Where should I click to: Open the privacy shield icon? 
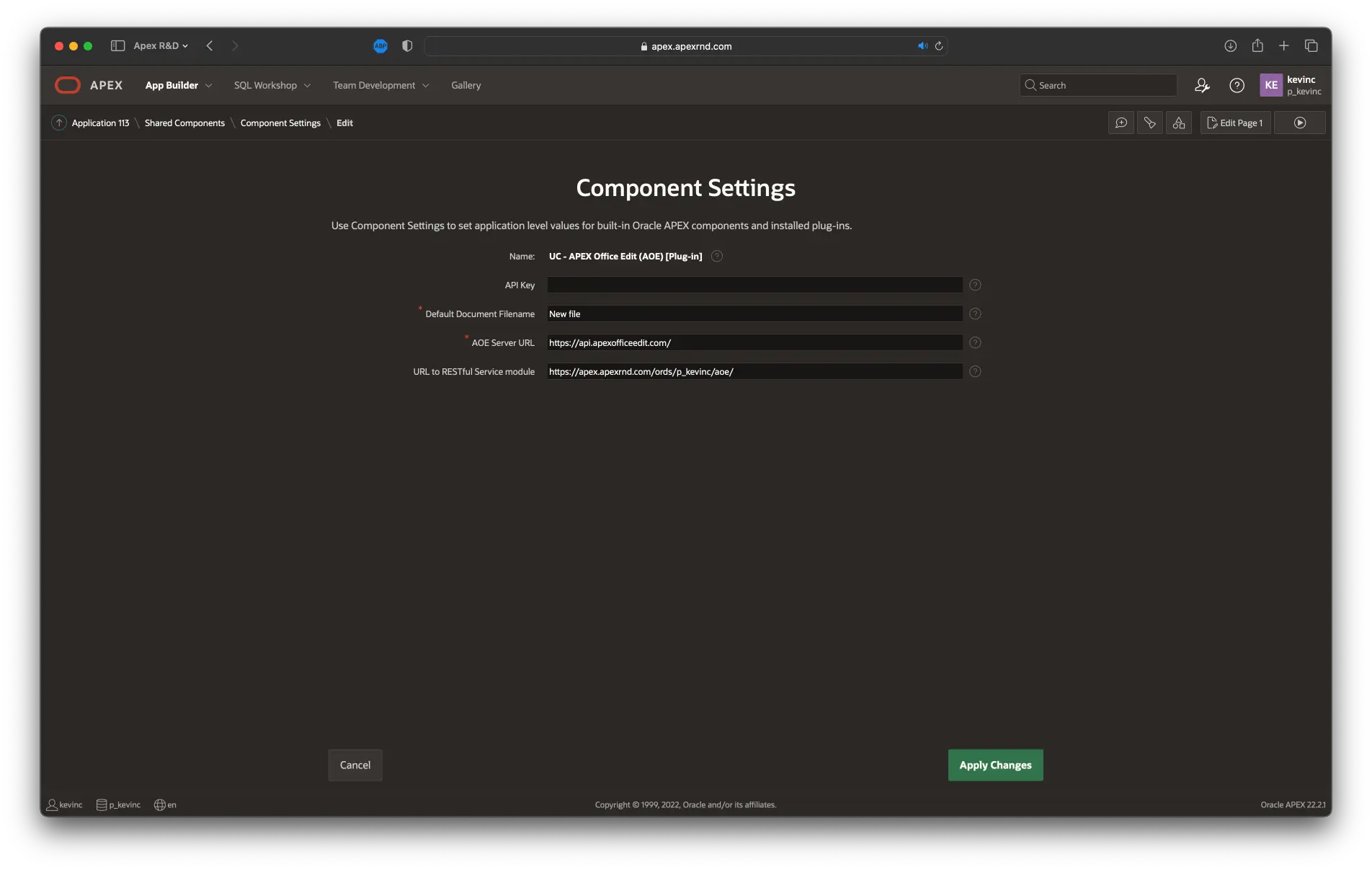click(407, 46)
